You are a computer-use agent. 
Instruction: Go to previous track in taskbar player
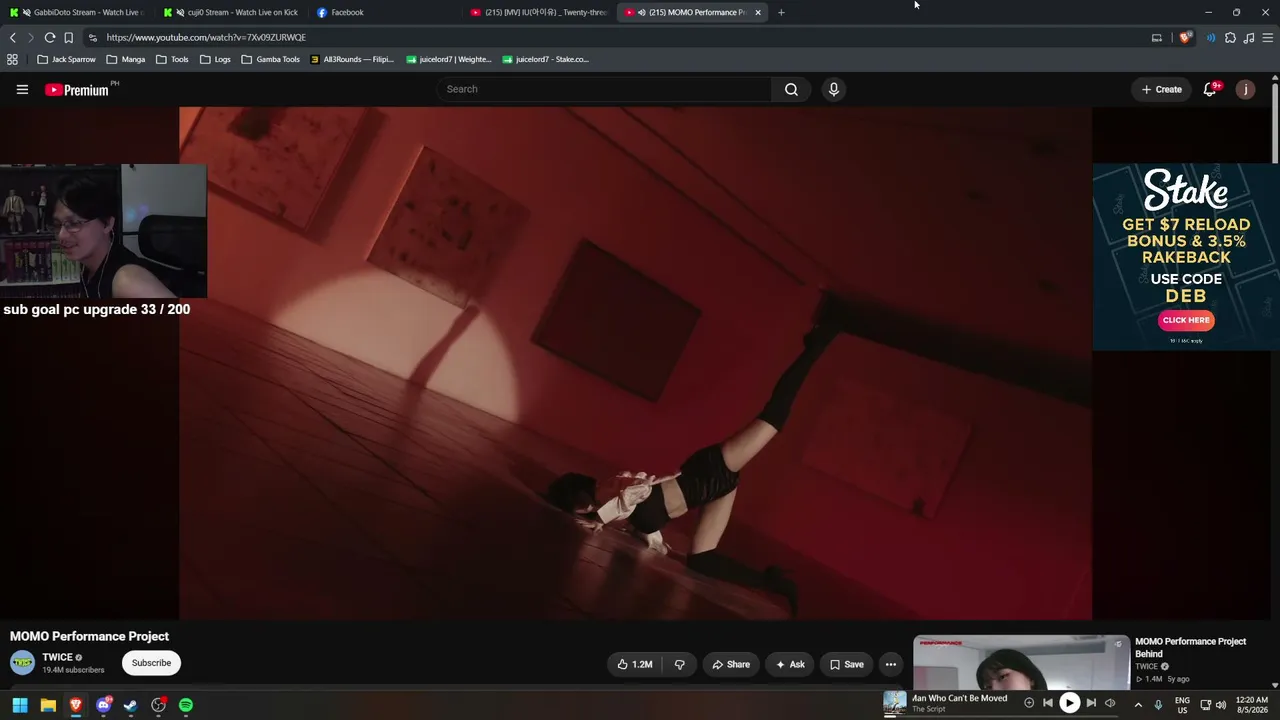coord(1048,703)
